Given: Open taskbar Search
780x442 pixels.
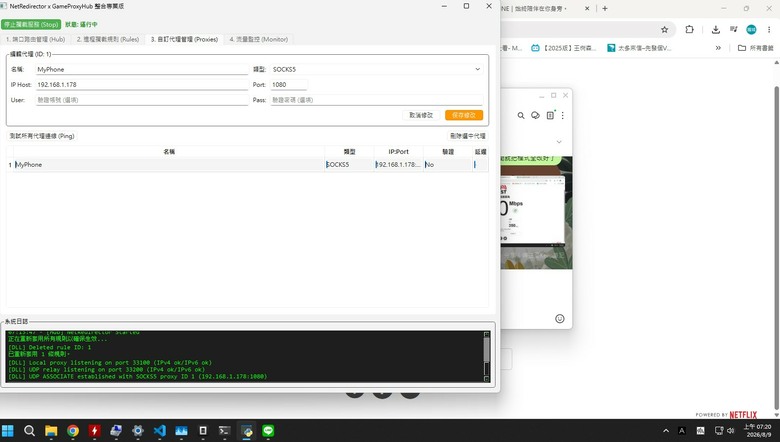Looking at the screenshot, I should 29,431.
